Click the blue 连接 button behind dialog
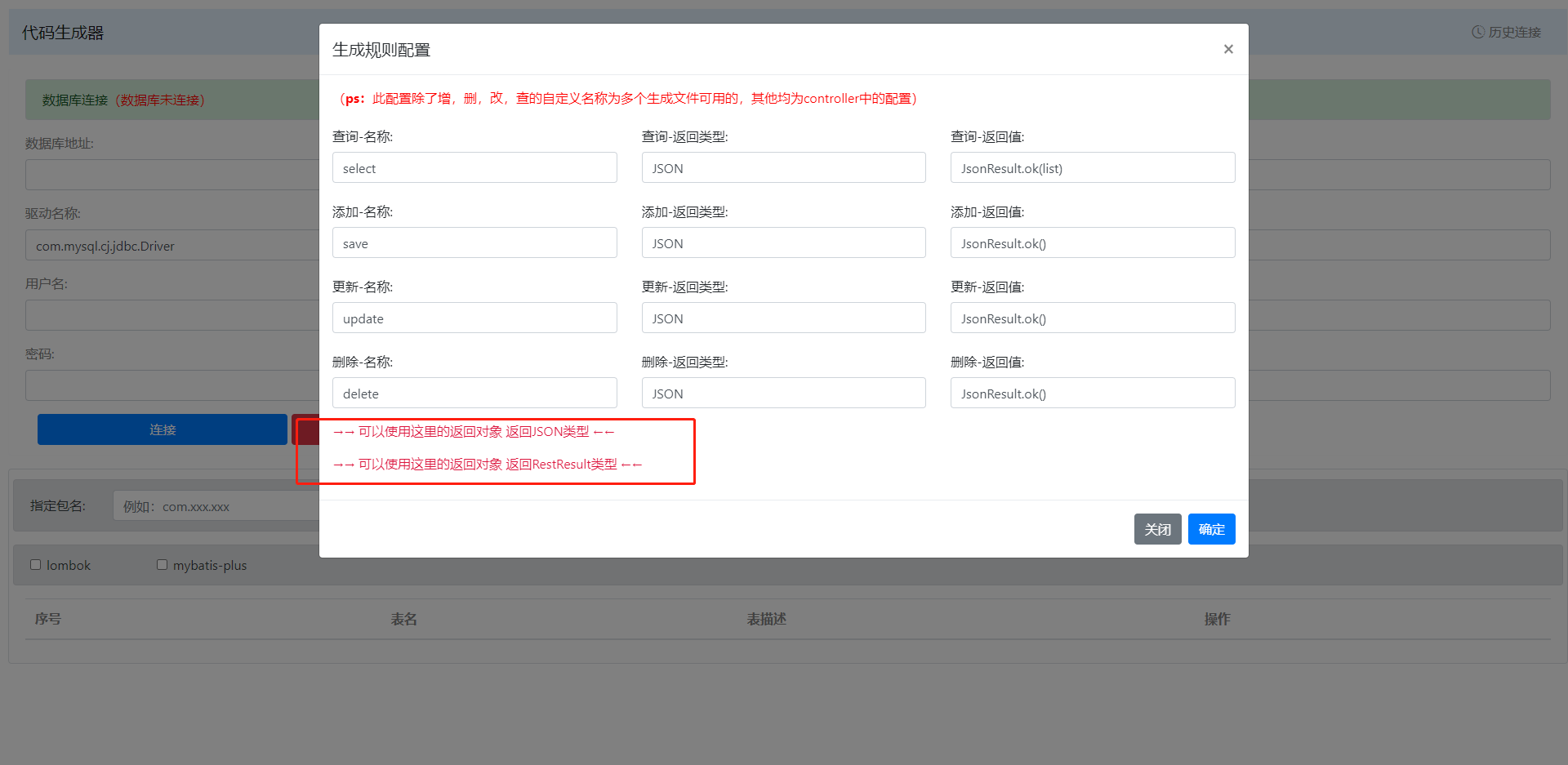1568x765 pixels. pos(163,429)
